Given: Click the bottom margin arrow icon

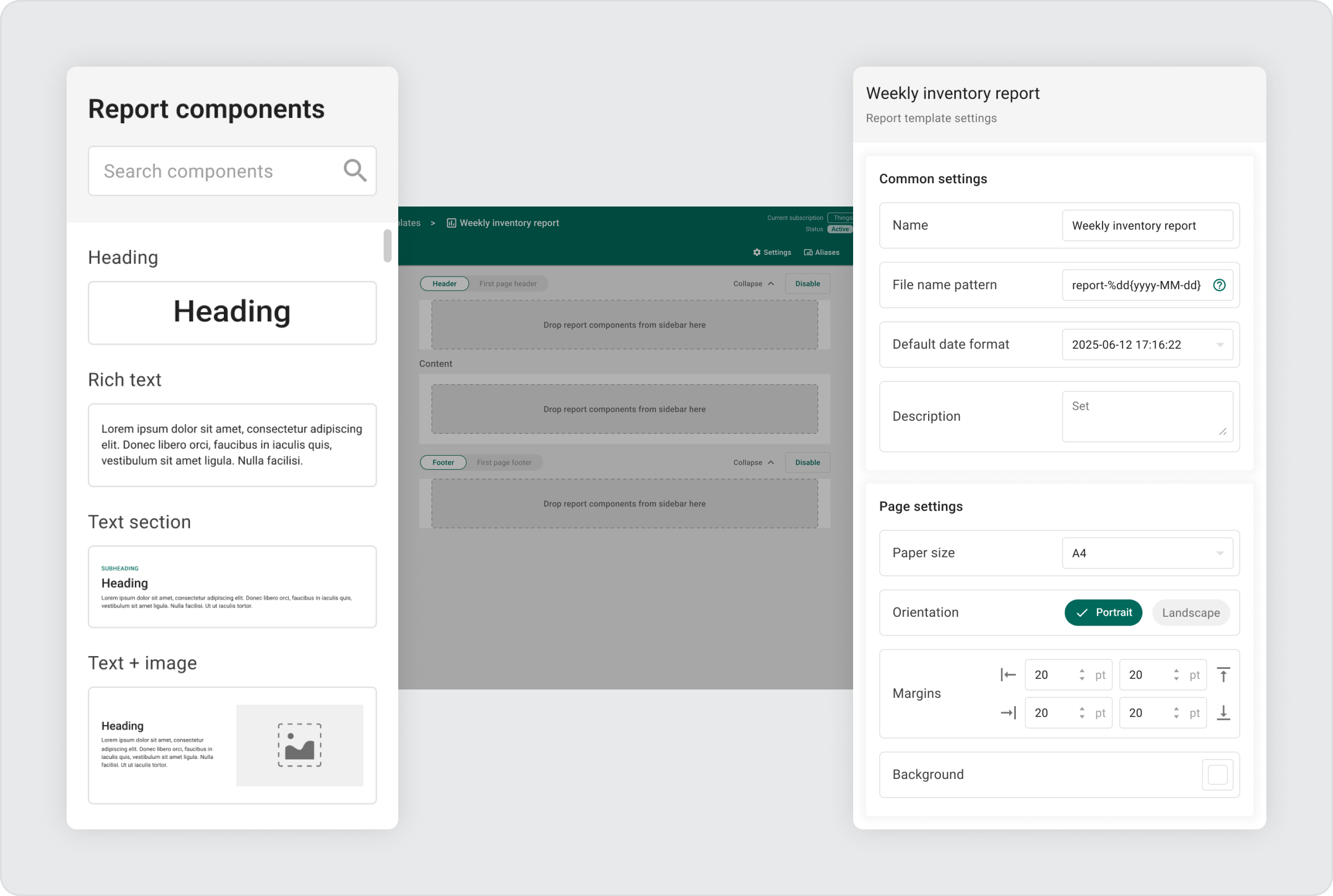Looking at the screenshot, I should (x=1222, y=713).
